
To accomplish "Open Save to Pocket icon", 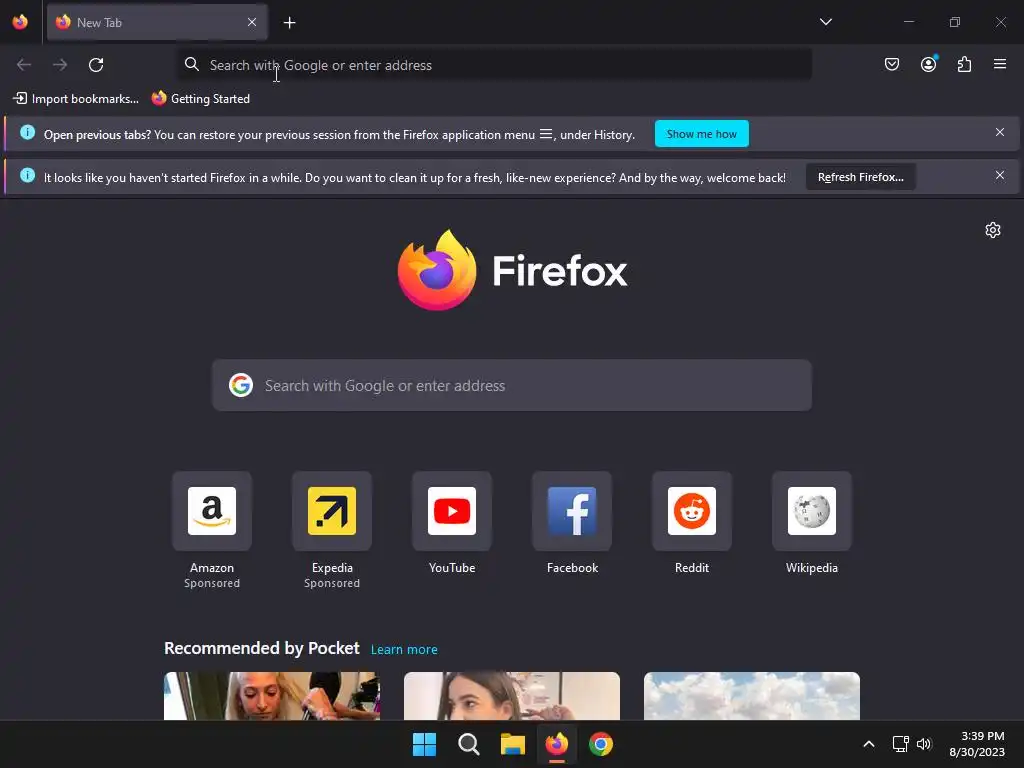I will [891, 64].
